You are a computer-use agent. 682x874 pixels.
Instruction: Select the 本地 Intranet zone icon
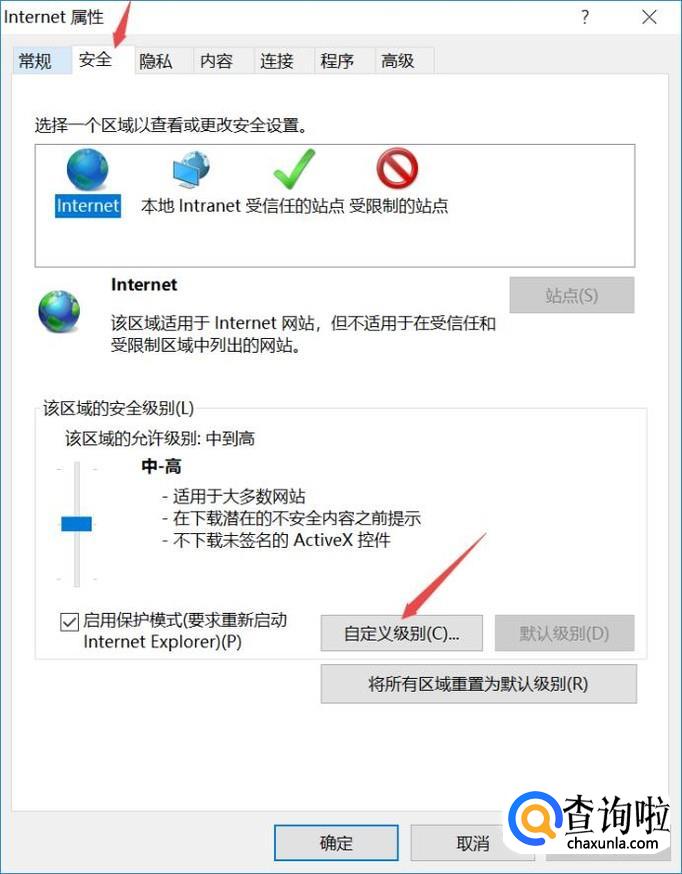pos(191,169)
